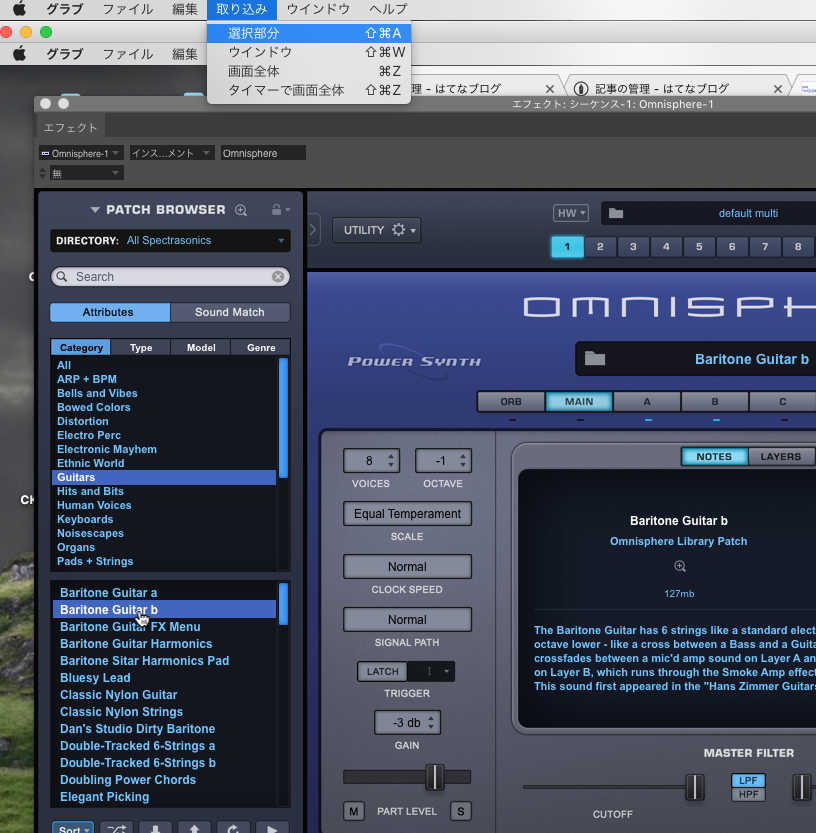Click the Equal Temperament scale button

click(407, 514)
